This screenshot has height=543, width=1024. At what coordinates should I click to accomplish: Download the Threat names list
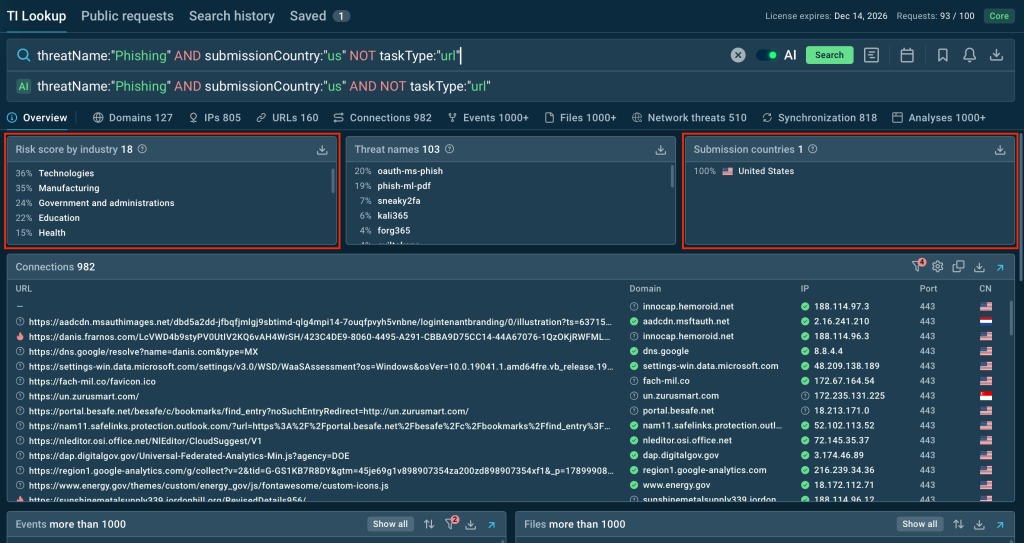click(x=661, y=150)
